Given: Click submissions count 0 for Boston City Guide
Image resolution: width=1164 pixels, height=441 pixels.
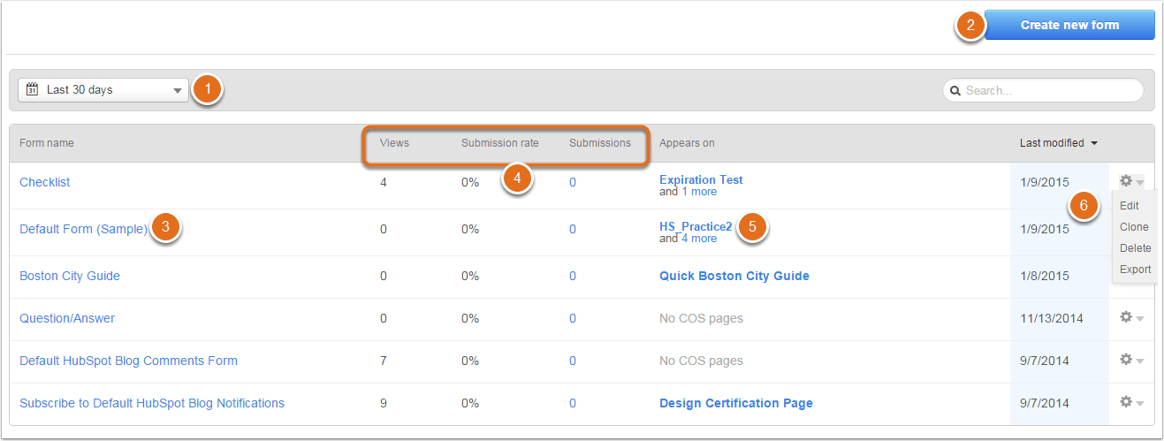Looking at the screenshot, I should [x=572, y=275].
